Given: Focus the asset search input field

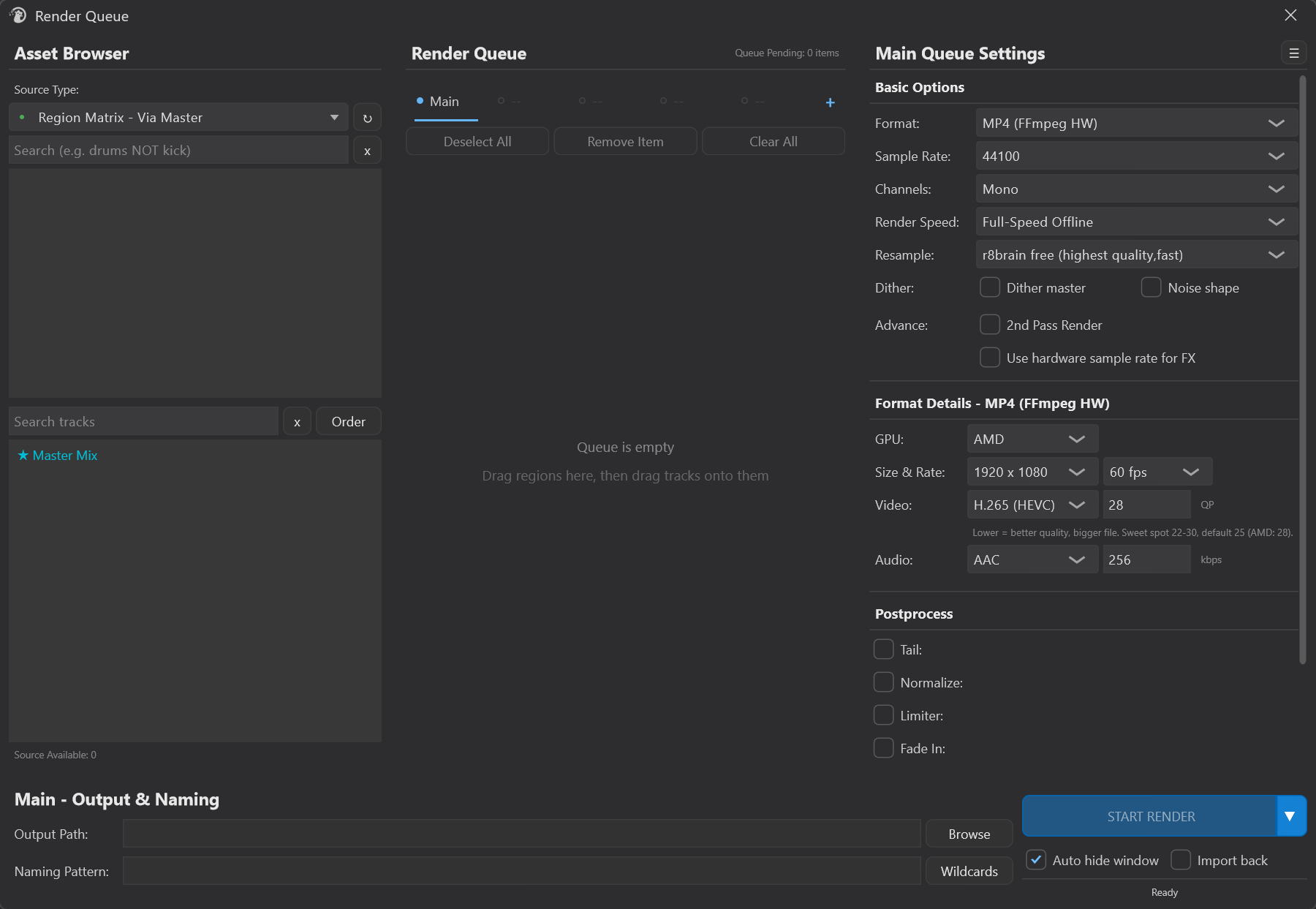Looking at the screenshot, I should point(178,151).
